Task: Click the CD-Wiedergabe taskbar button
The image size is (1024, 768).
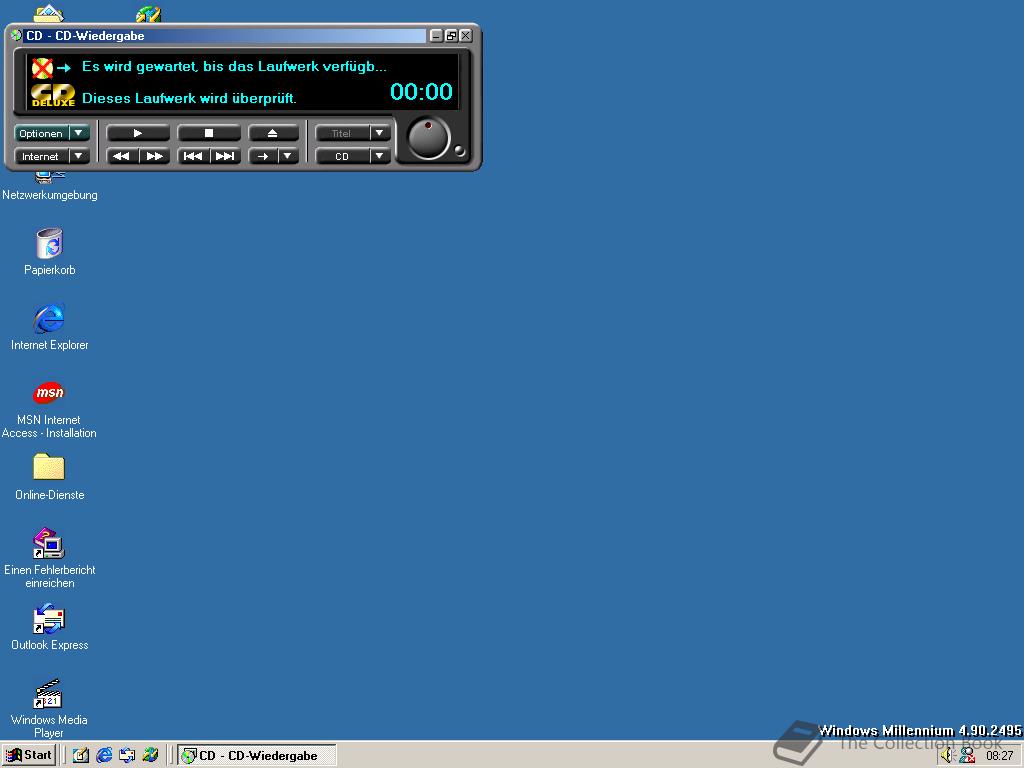Action: pyautogui.click(x=257, y=756)
